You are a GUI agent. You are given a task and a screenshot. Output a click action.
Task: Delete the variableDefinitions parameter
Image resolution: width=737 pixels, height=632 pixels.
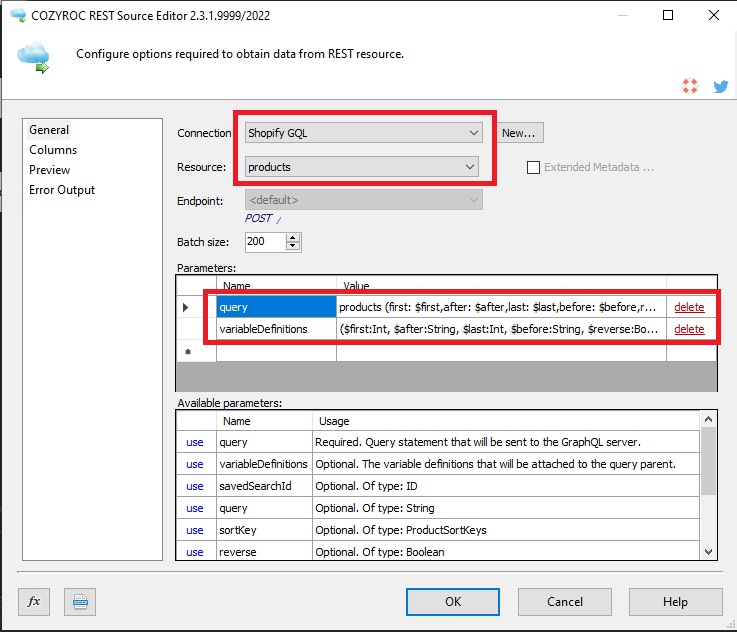689,329
